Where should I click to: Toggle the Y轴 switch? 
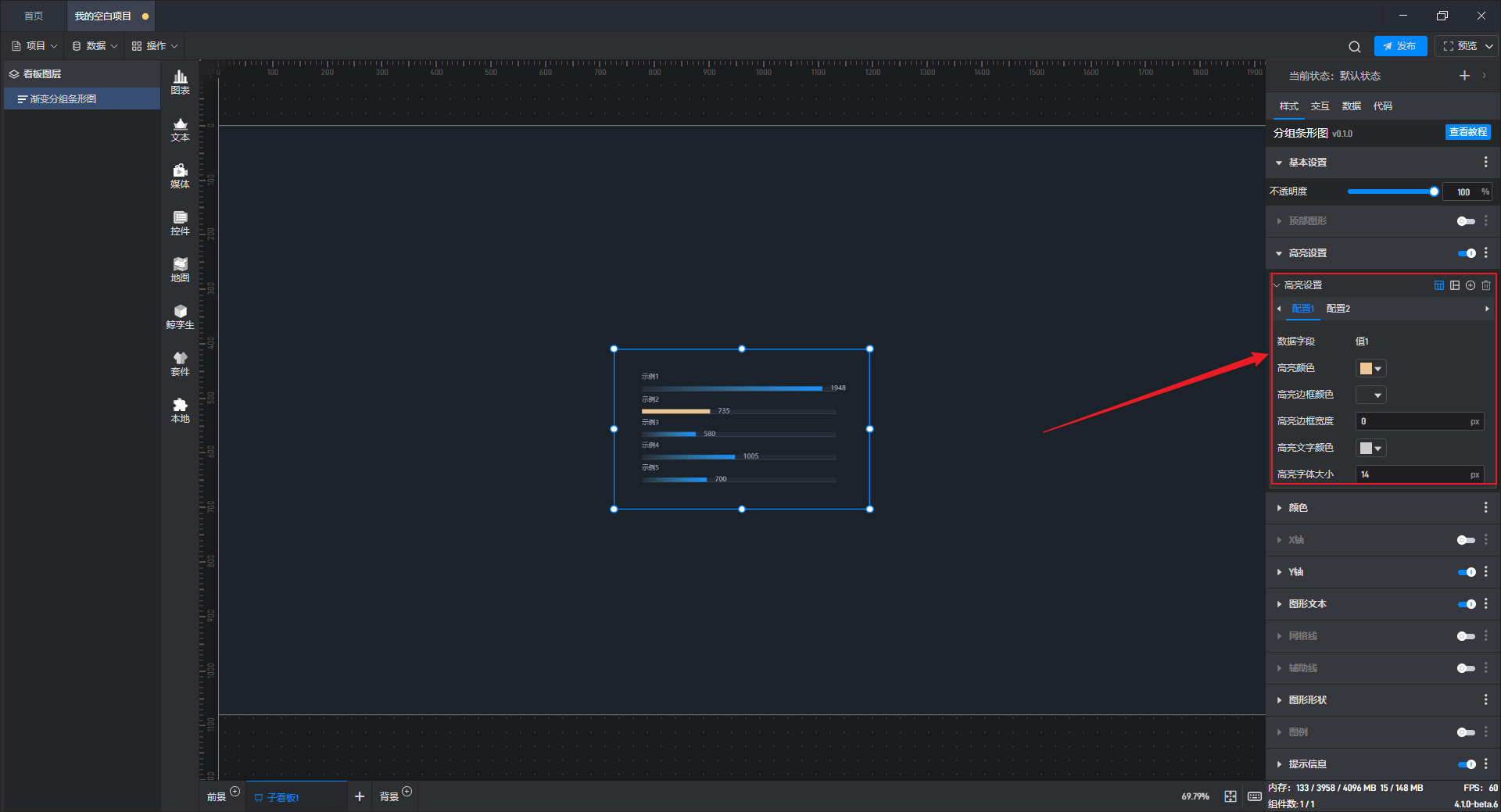coord(1467,572)
